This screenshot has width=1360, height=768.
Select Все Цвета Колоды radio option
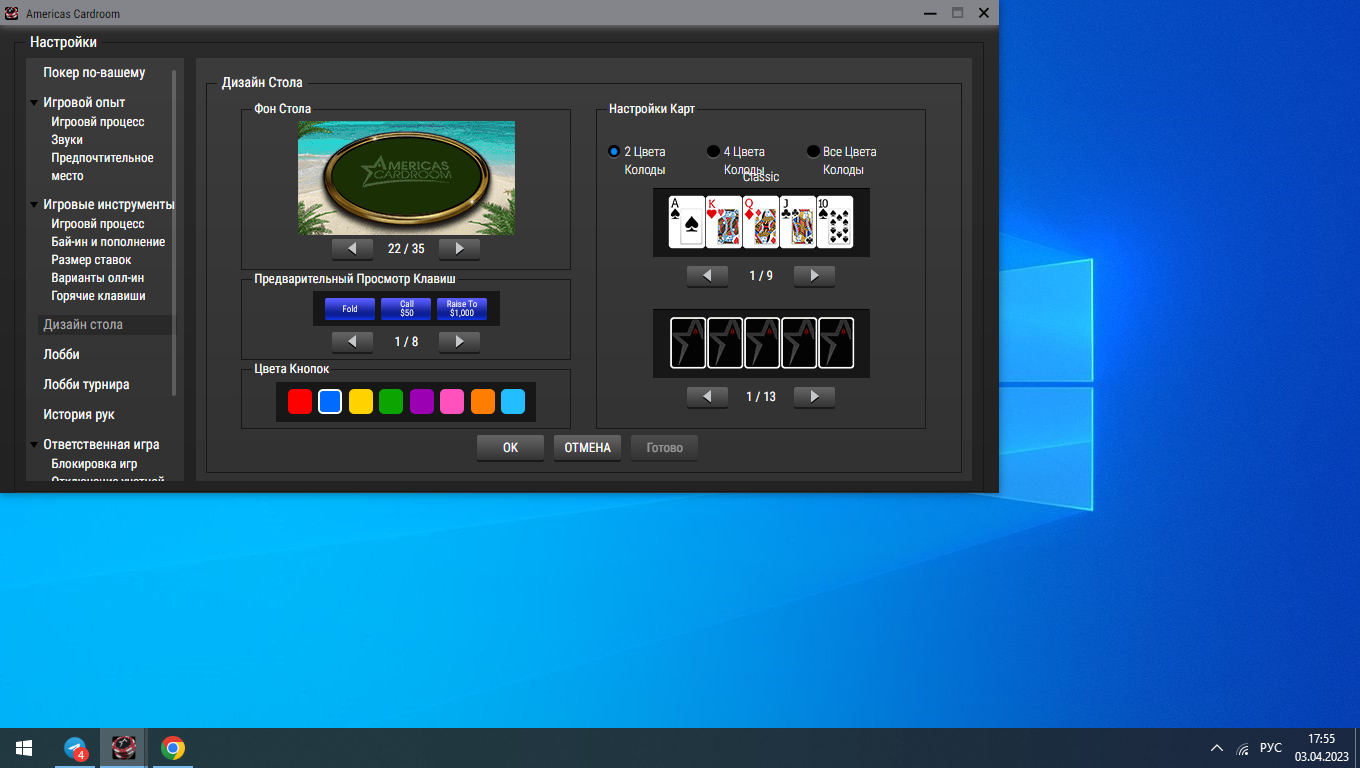pos(813,152)
